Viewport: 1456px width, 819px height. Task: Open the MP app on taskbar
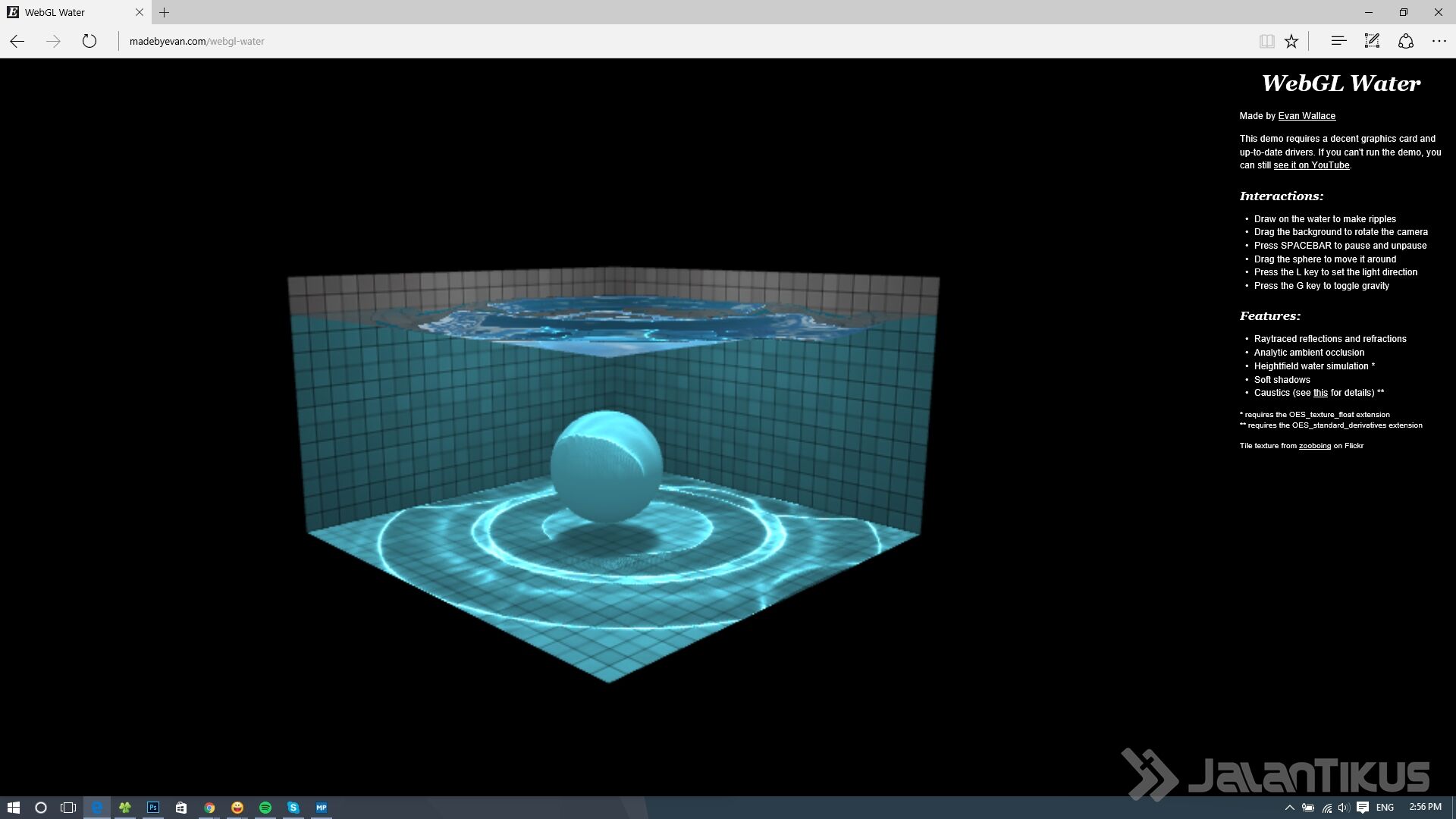(x=322, y=808)
